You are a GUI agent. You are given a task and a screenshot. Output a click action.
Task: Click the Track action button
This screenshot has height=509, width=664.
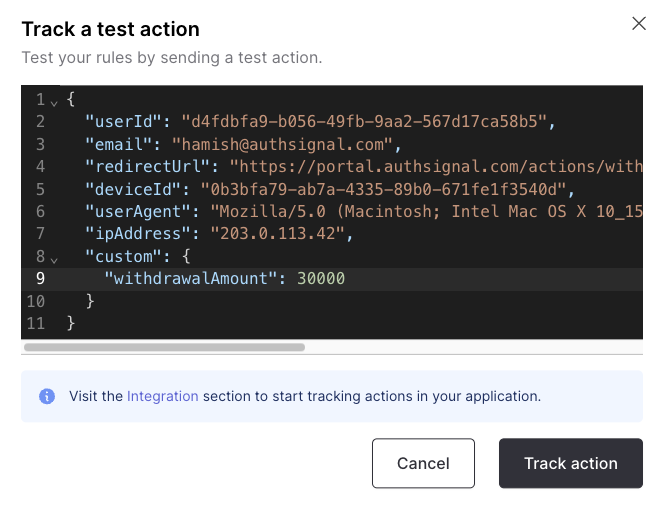pyautogui.click(x=571, y=463)
